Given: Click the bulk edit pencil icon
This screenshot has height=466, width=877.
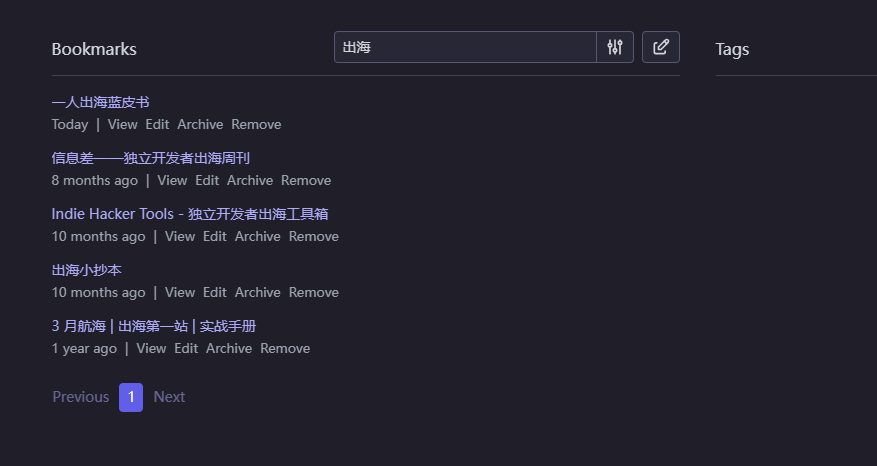Looking at the screenshot, I should point(661,47).
